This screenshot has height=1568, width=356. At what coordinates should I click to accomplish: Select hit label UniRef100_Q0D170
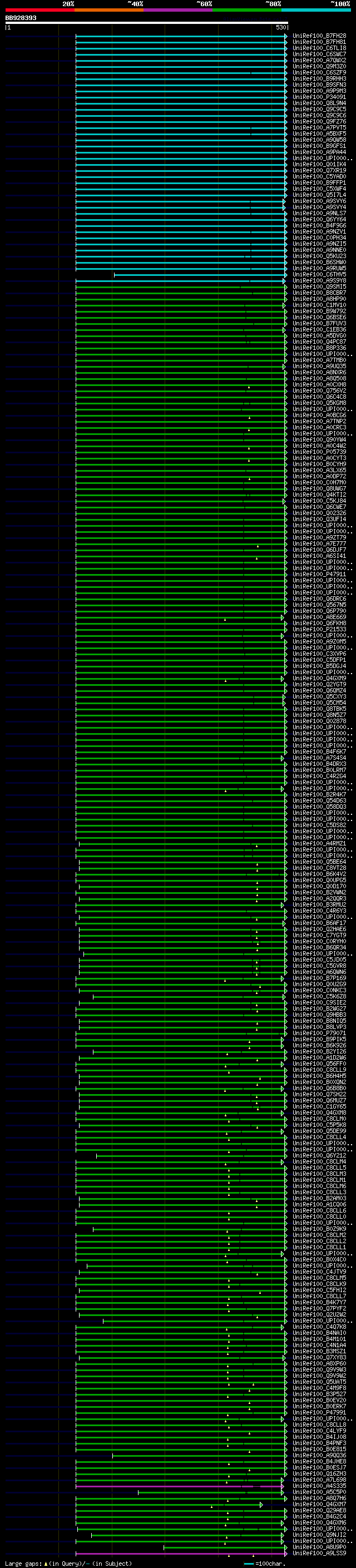(319, 886)
